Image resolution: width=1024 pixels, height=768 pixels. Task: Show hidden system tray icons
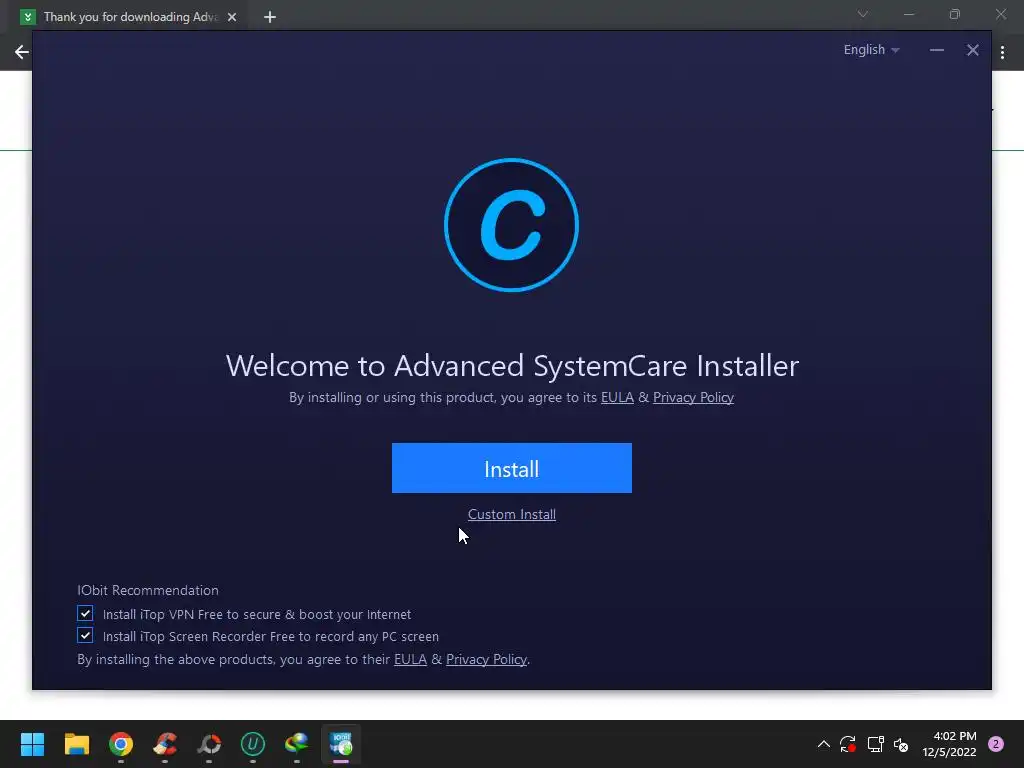pyautogui.click(x=824, y=744)
